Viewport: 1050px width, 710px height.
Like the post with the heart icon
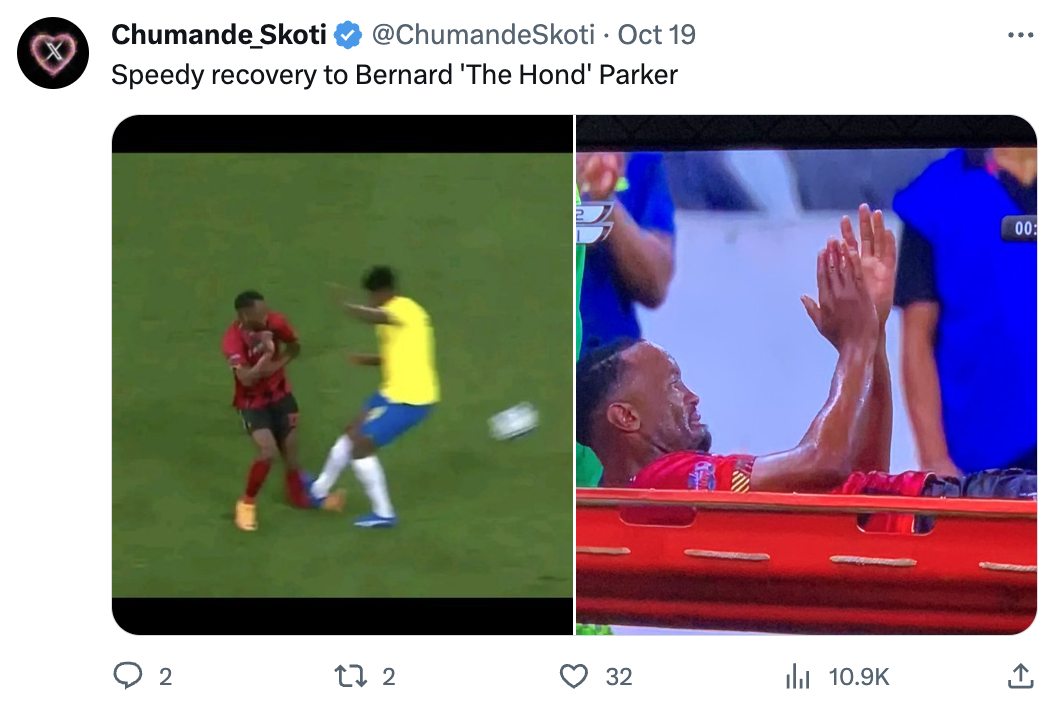tap(574, 677)
